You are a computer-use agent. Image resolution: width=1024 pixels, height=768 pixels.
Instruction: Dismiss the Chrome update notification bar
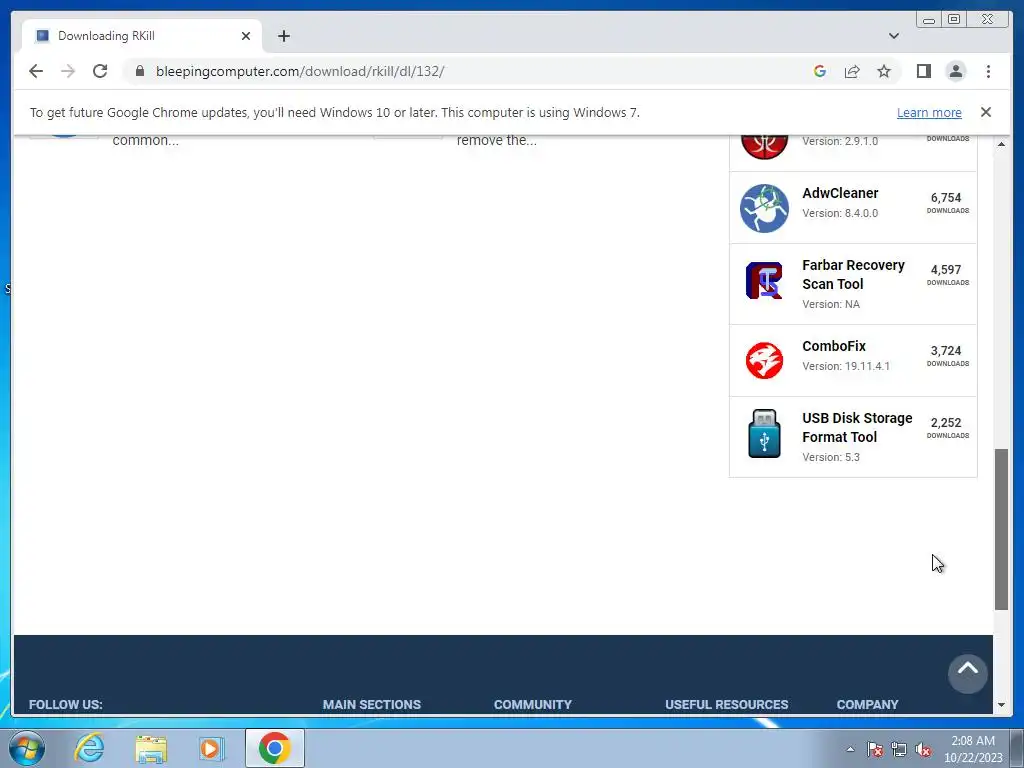click(986, 112)
